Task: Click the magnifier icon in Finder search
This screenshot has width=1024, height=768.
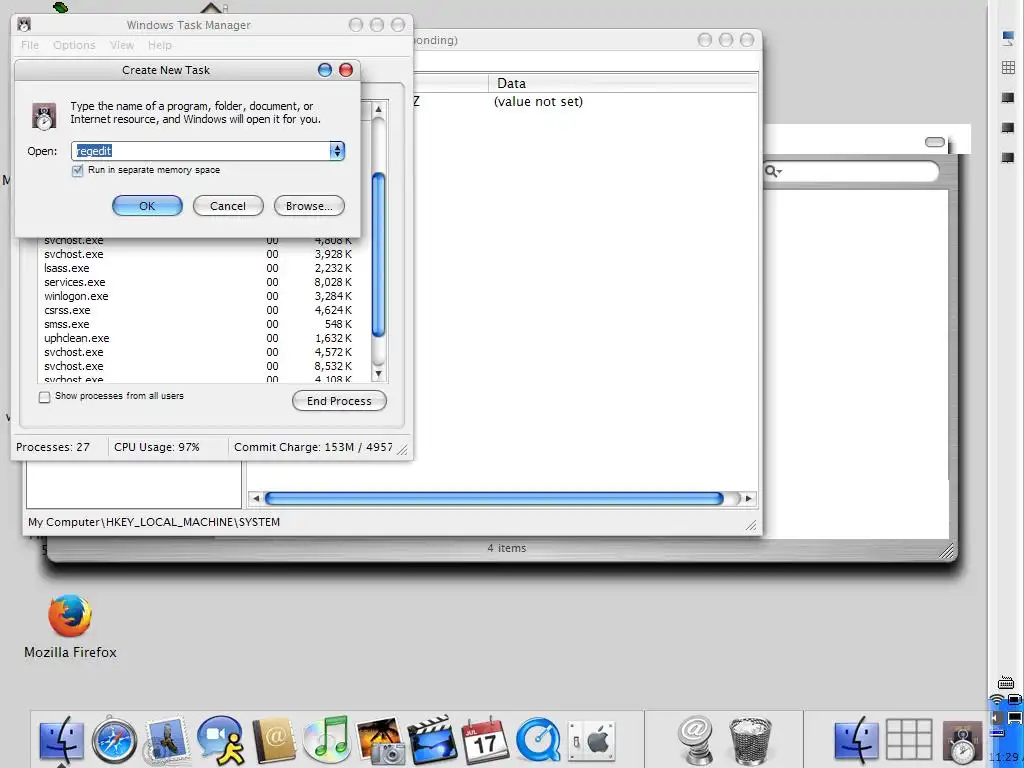Action: pos(773,171)
